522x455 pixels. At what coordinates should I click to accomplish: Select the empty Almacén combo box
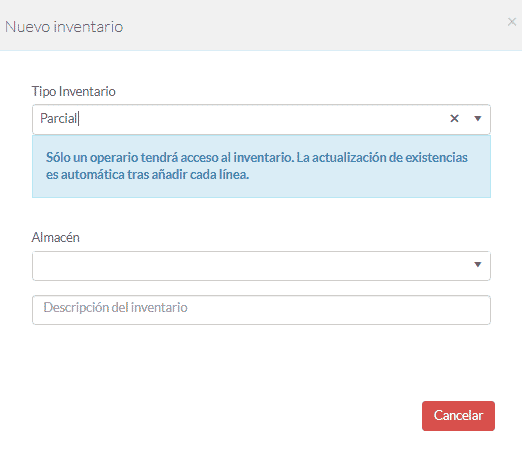click(261, 266)
